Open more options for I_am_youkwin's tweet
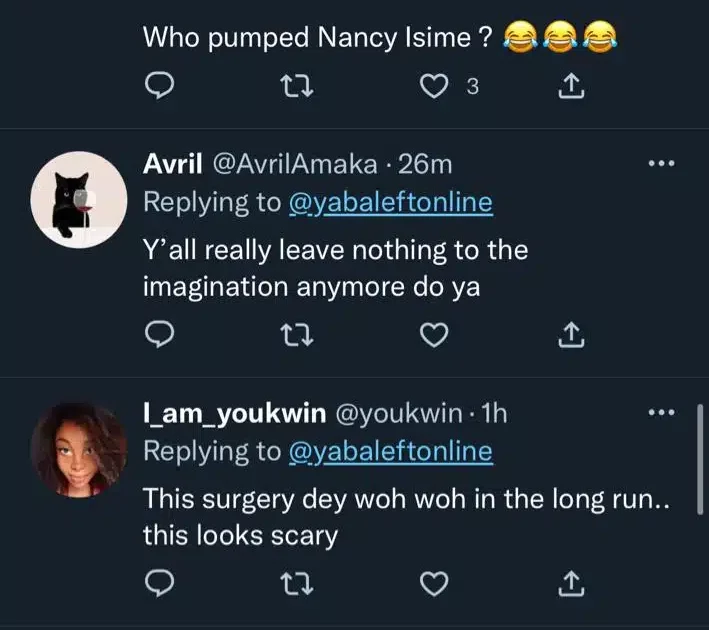Screen dimensions: 709x630 pyautogui.click(x=662, y=412)
